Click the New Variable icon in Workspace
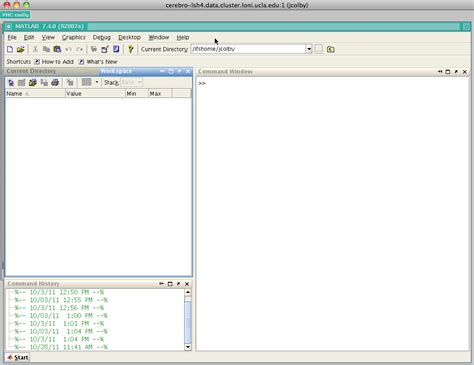The width and height of the screenshot is (474, 365). coord(11,82)
